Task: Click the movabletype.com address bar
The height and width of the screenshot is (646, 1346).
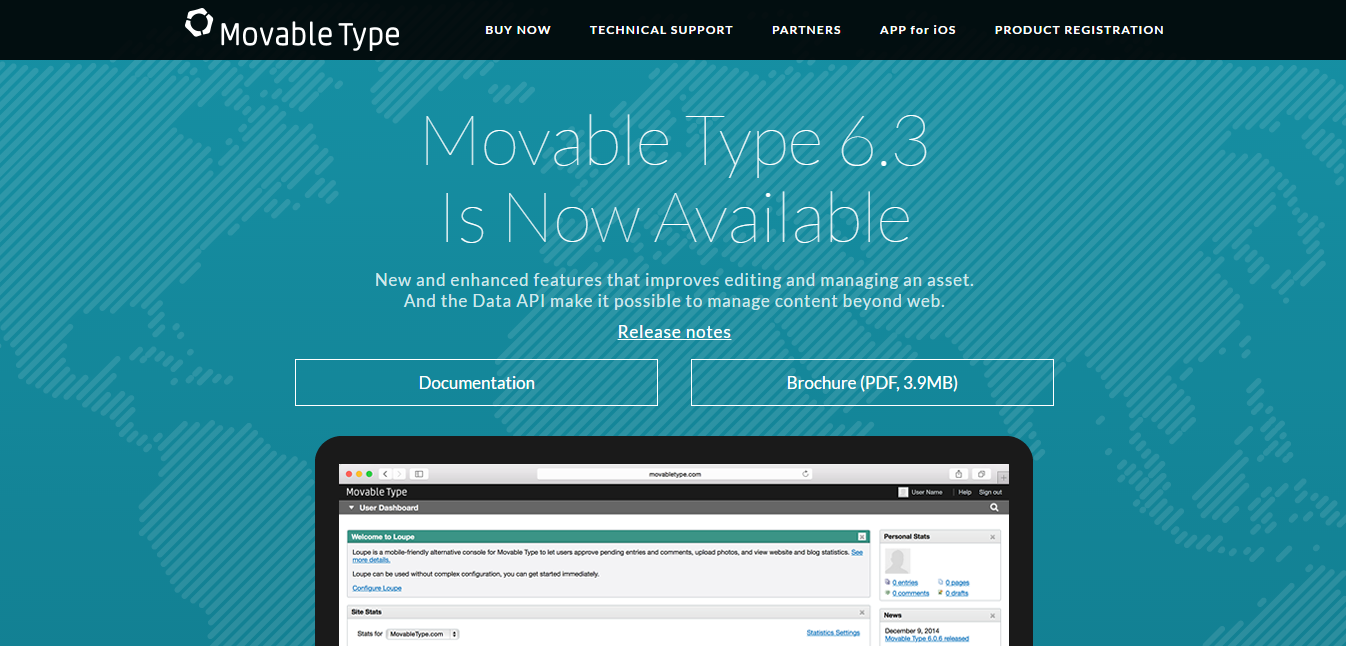Action: pyautogui.click(x=675, y=474)
